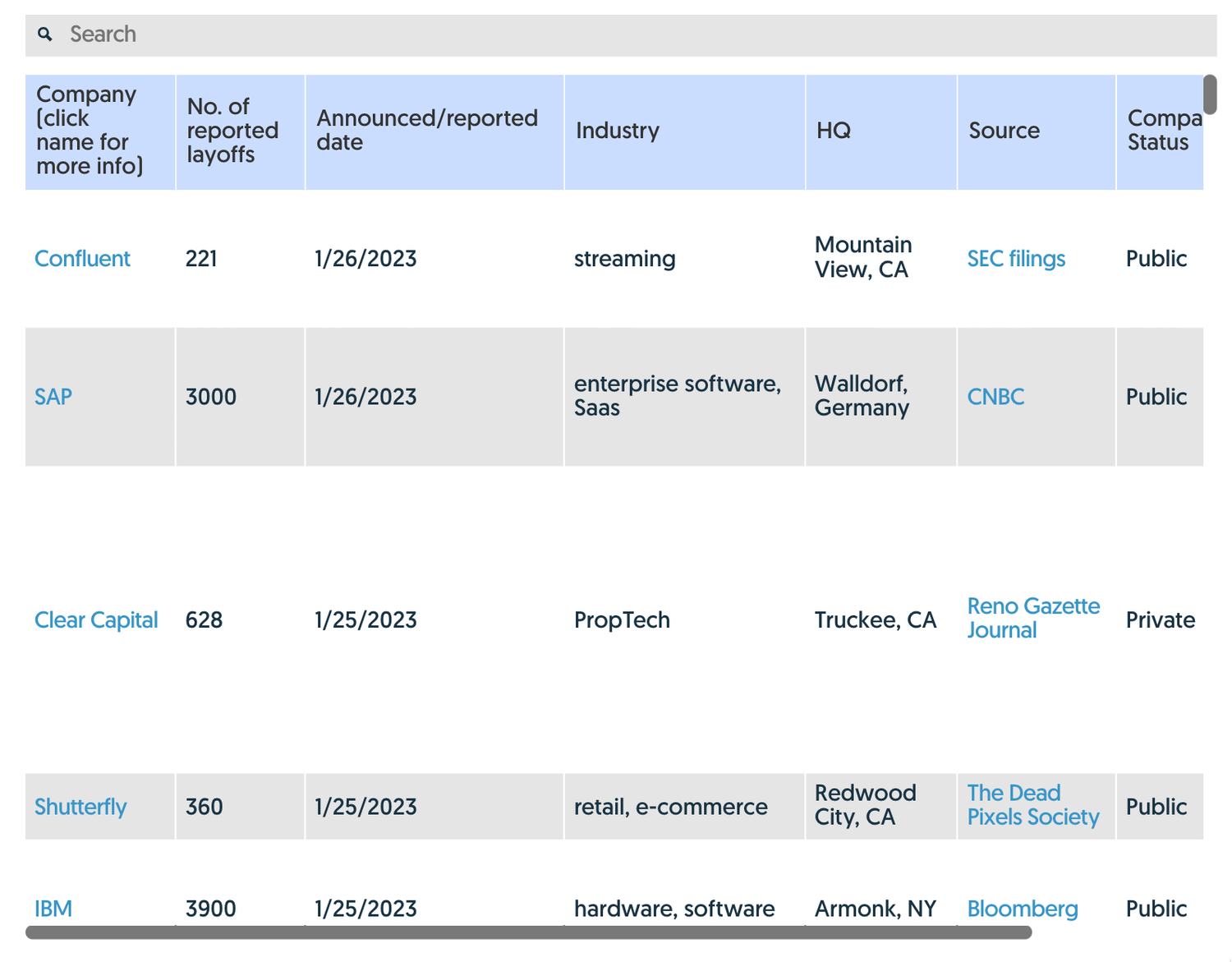Open the Shutterfly company link

click(x=80, y=807)
